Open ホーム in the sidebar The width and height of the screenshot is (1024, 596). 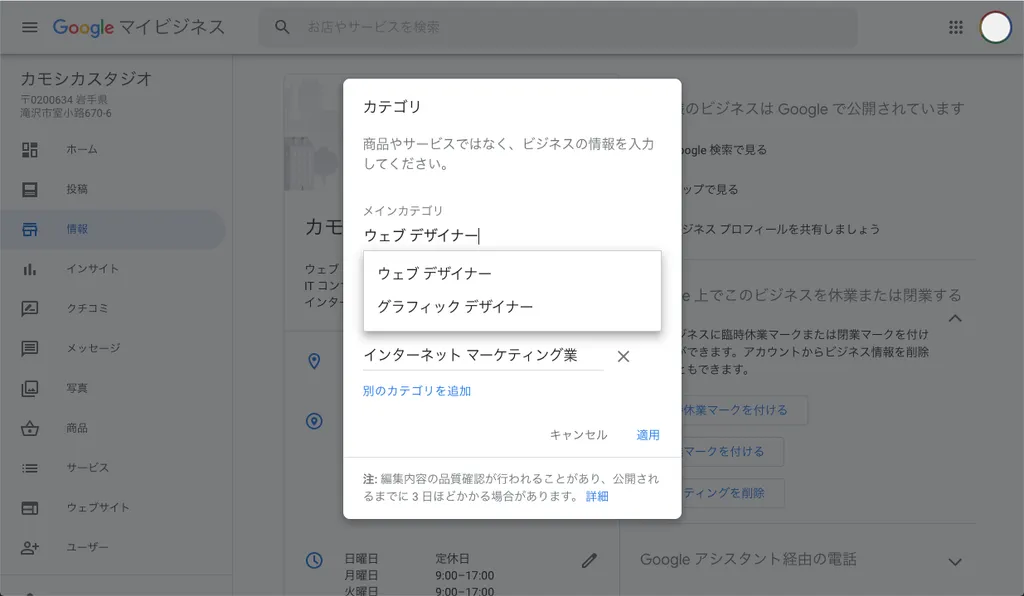coord(82,149)
